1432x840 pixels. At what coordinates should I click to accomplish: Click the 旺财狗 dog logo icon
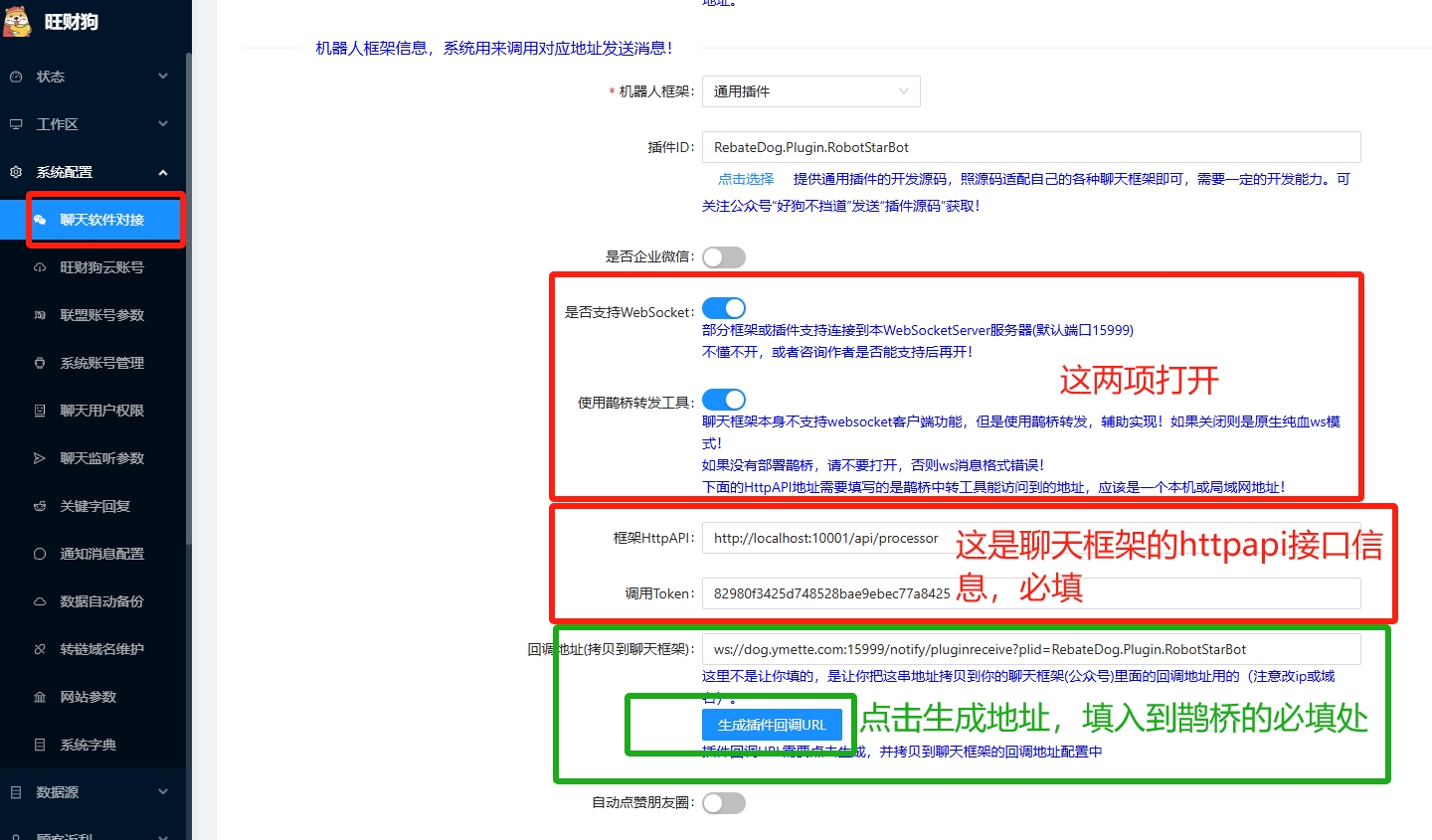point(18,21)
